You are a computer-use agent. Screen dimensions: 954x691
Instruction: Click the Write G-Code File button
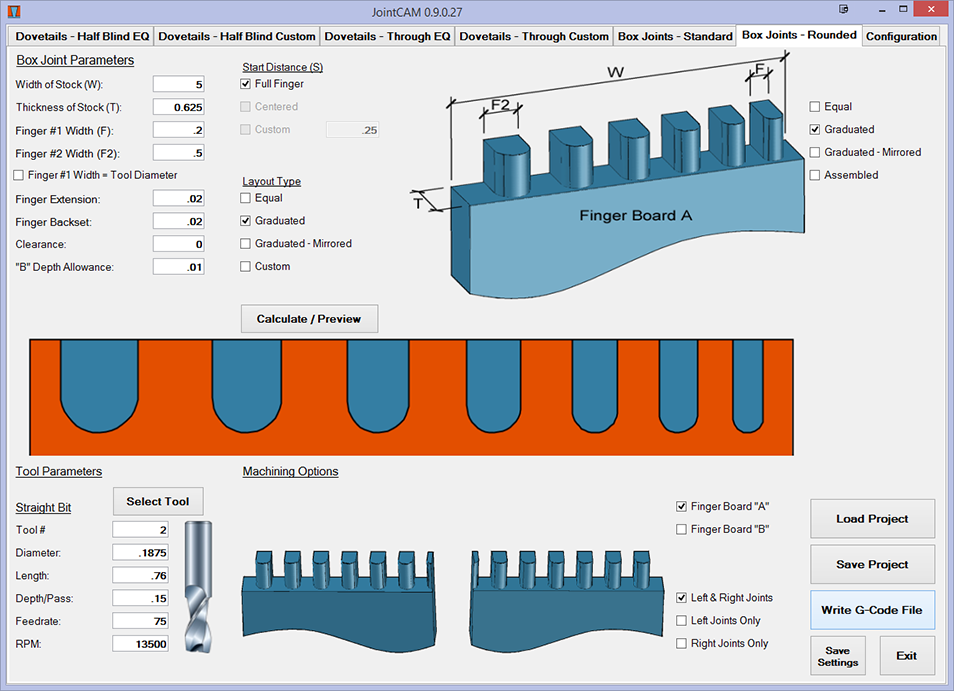point(872,610)
